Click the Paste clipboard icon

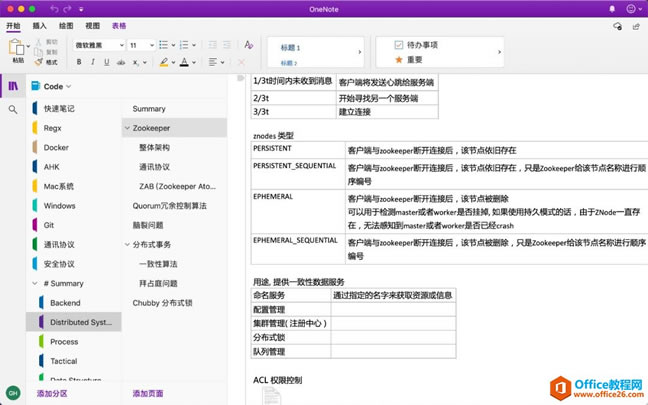(17, 47)
